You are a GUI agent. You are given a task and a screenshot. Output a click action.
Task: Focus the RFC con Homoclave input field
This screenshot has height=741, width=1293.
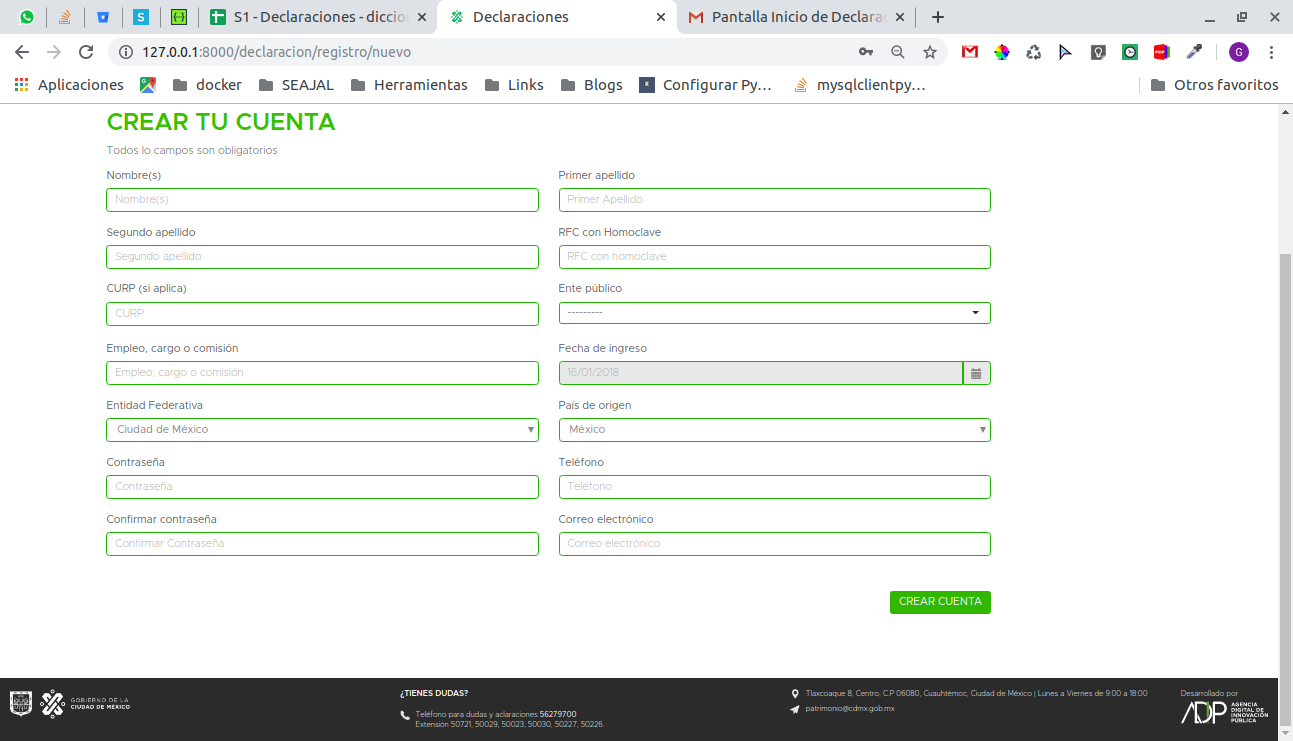[x=774, y=257]
